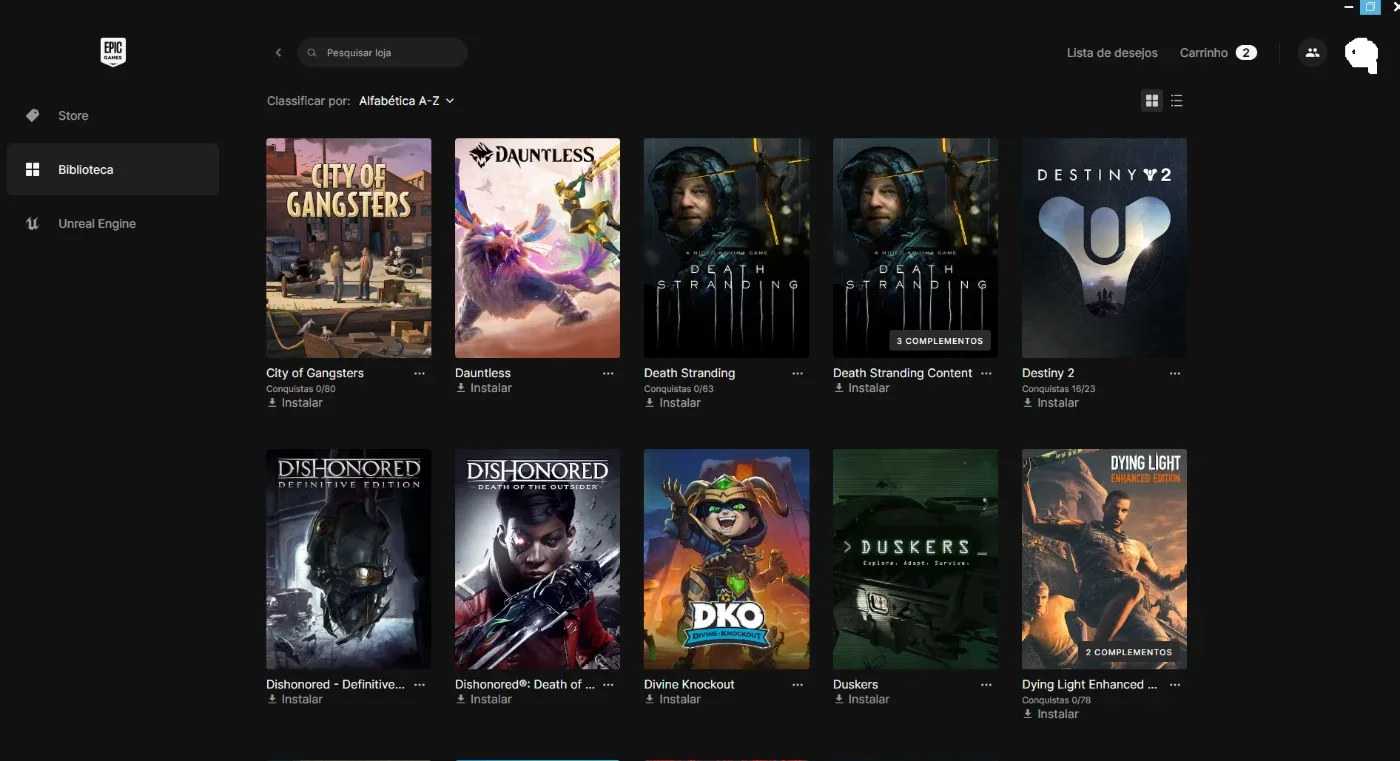Open Dauntless more options menu
This screenshot has height=761, width=1400.
(x=608, y=373)
